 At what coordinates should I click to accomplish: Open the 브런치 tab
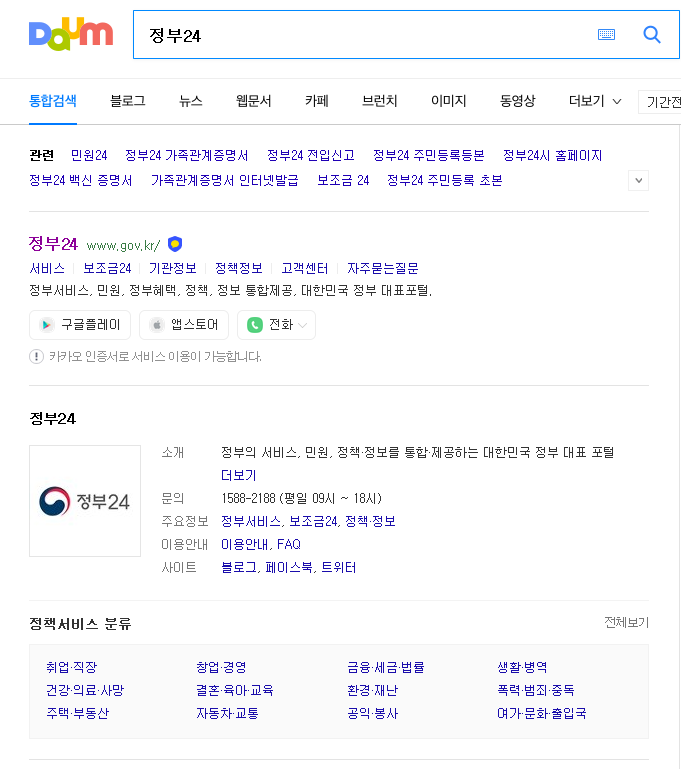pos(379,101)
